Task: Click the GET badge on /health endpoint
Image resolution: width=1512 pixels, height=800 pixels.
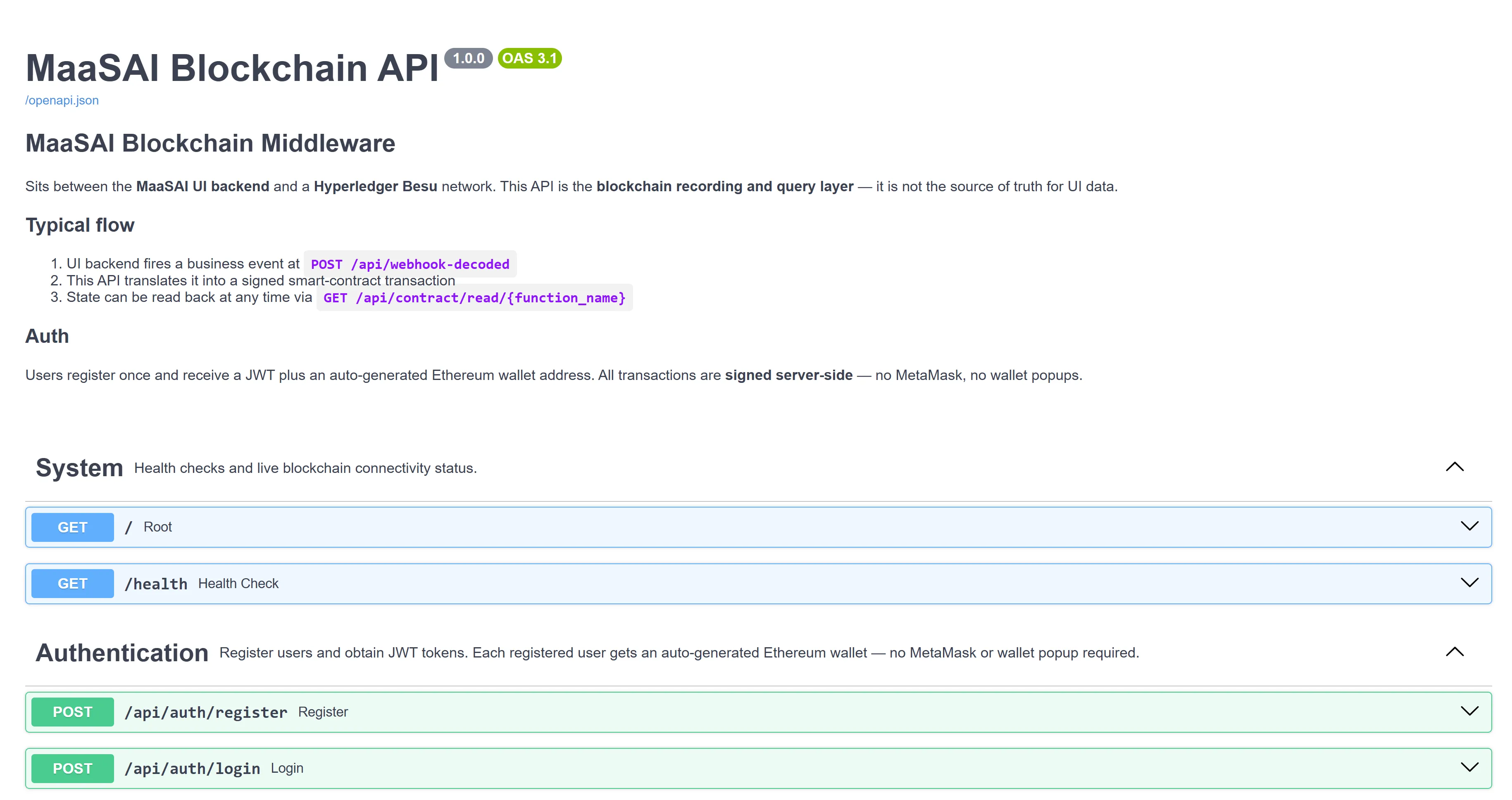Action: 73,584
